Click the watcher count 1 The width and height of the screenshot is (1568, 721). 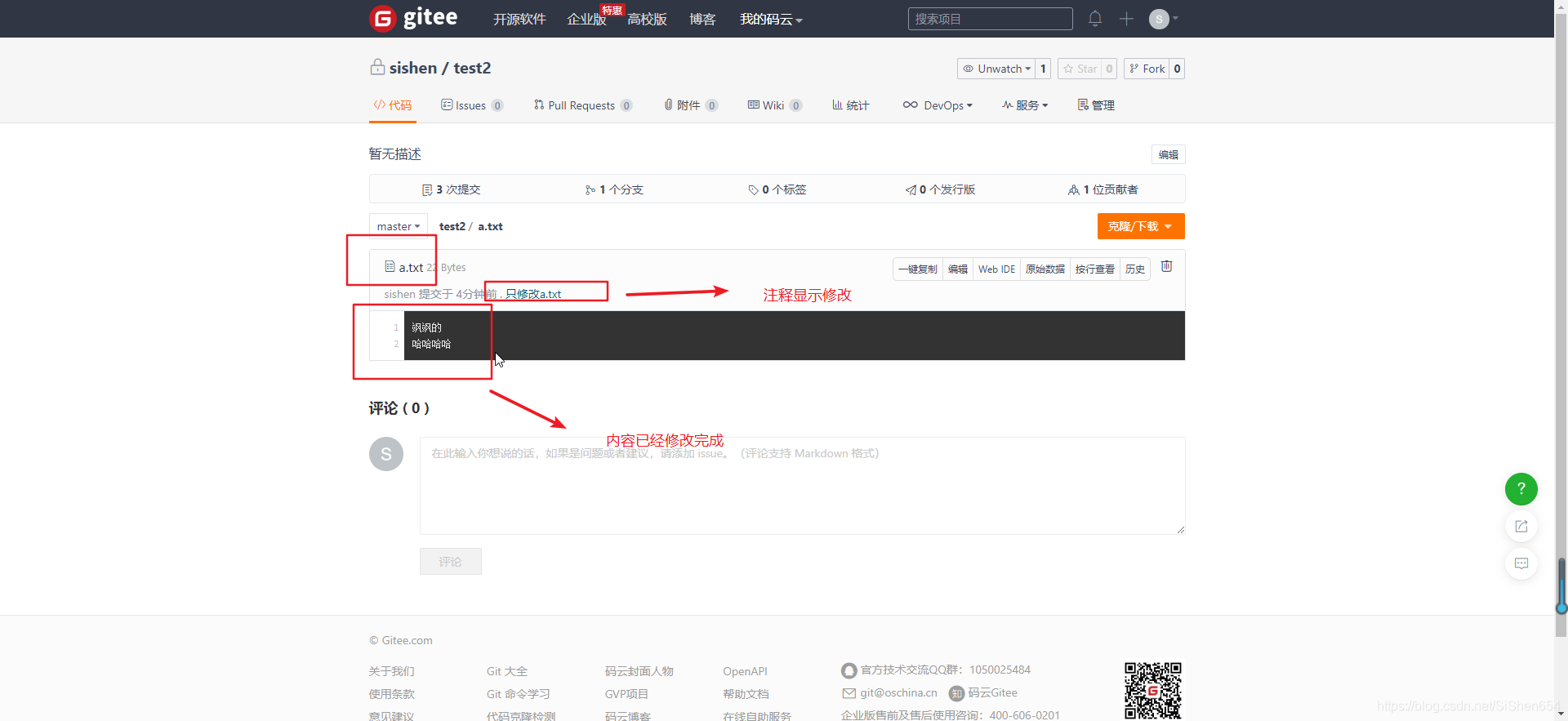(1043, 69)
